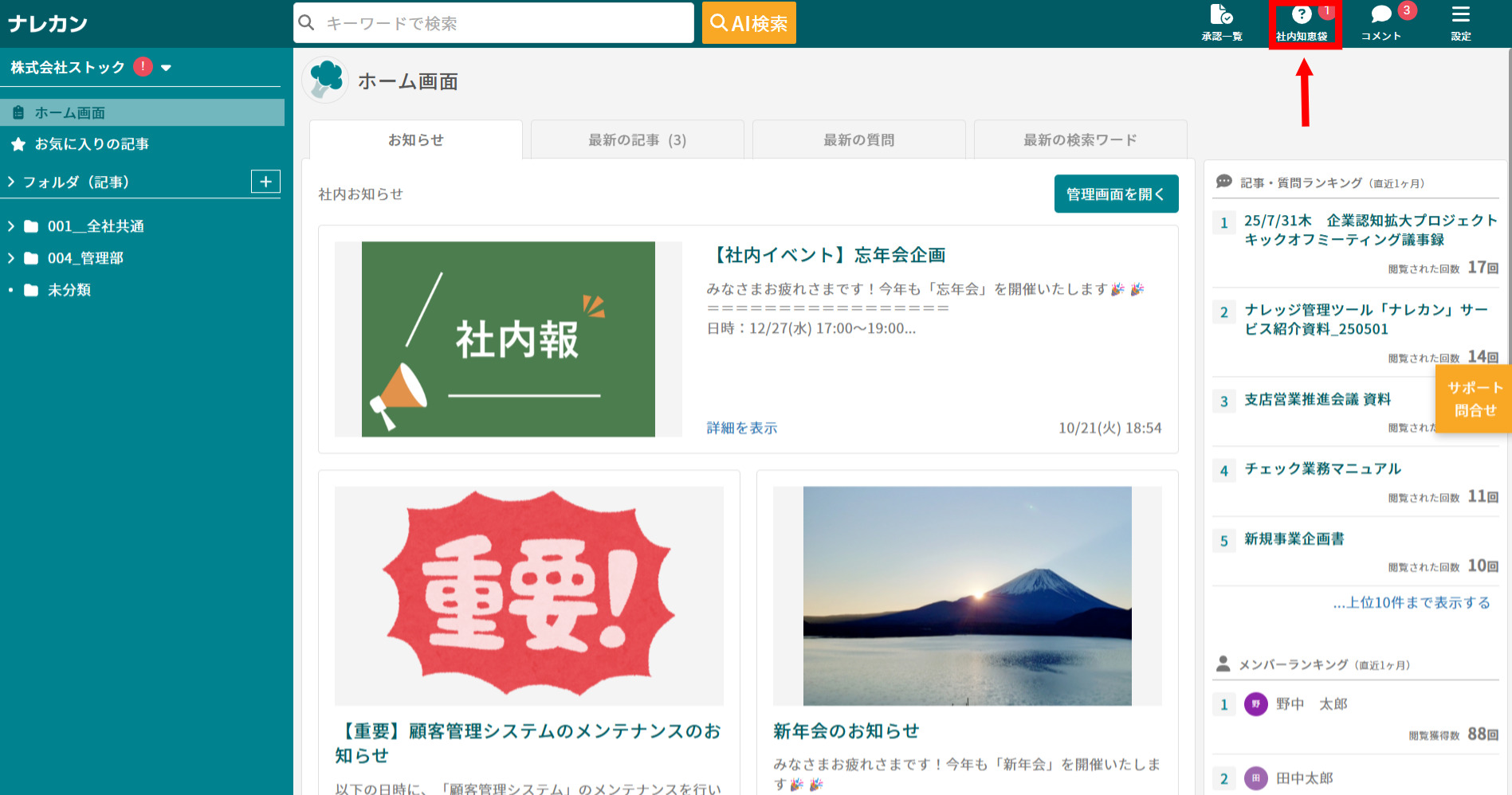Click the AI検索 search button

(748, 22)
